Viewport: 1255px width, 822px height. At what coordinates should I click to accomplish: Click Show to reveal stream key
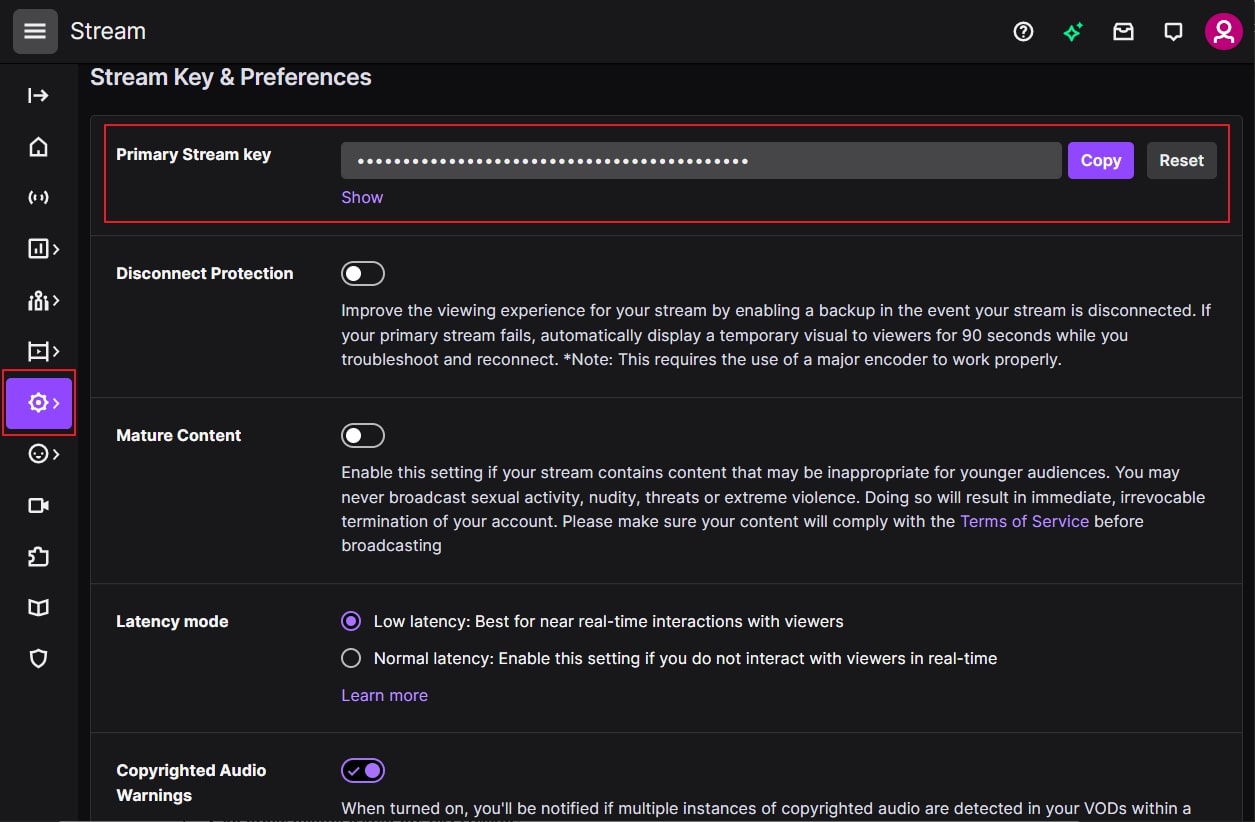tap(362, 197)
